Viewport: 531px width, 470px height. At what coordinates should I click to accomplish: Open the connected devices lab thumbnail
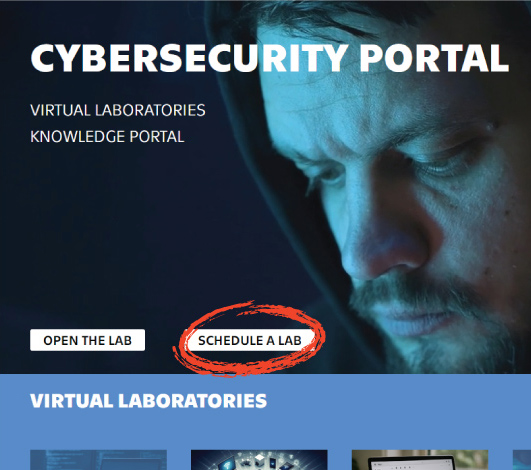click(259, 460)
